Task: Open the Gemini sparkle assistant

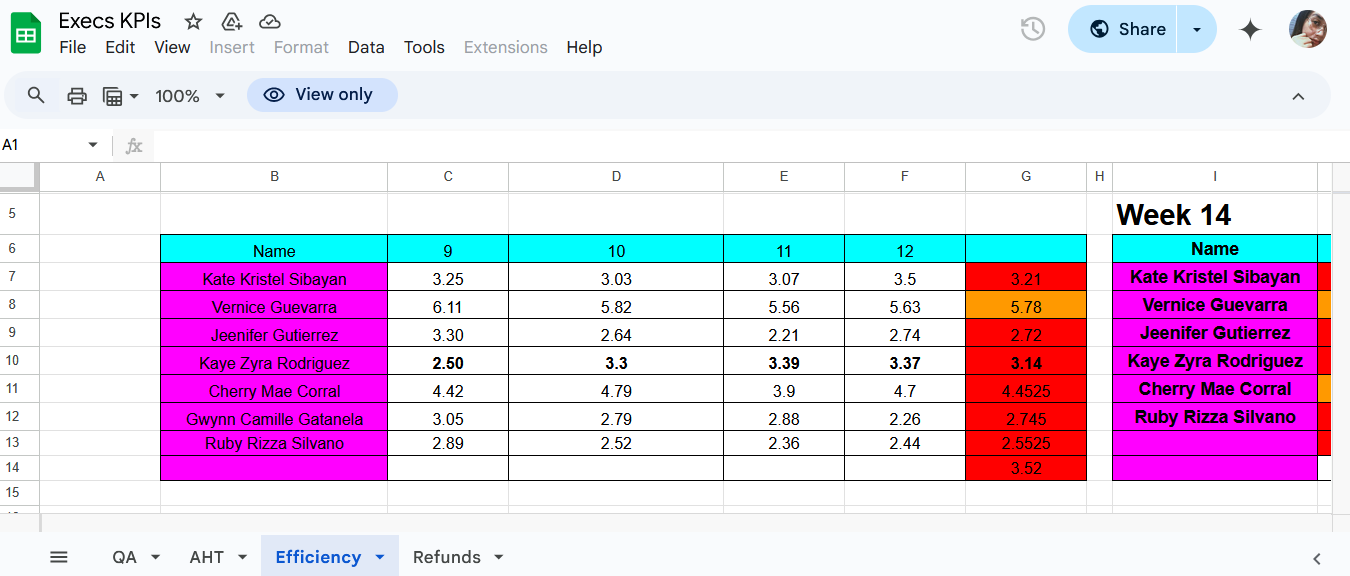Action: point(1250,30)
